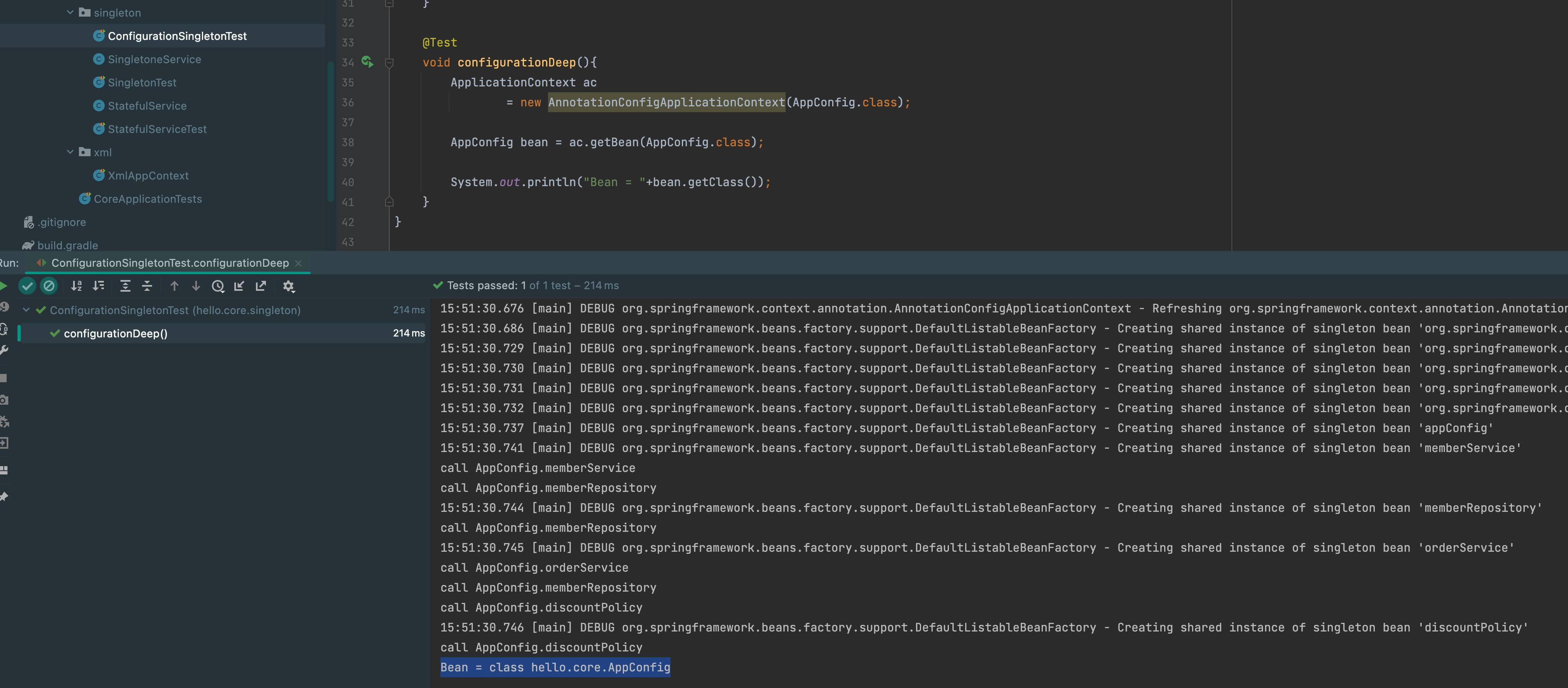Fold configurationDeep method at line 34
The image size is (1568, 688).
(390, 63)
